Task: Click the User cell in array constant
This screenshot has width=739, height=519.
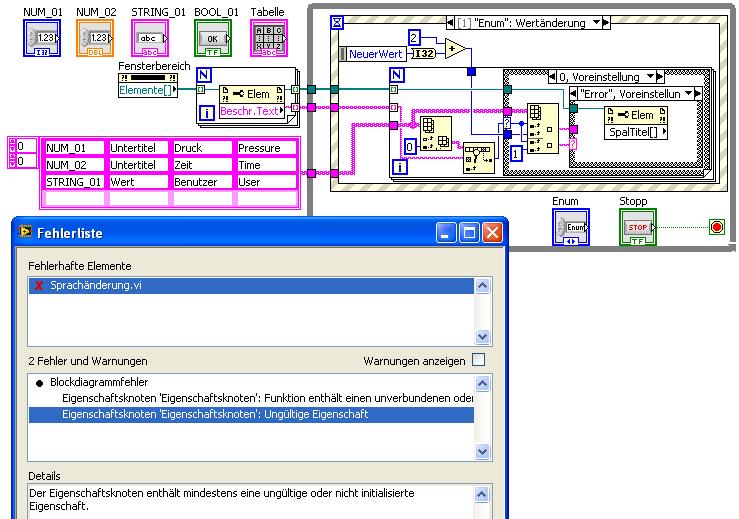Action: pyautogui.click(x=266, y=182)
